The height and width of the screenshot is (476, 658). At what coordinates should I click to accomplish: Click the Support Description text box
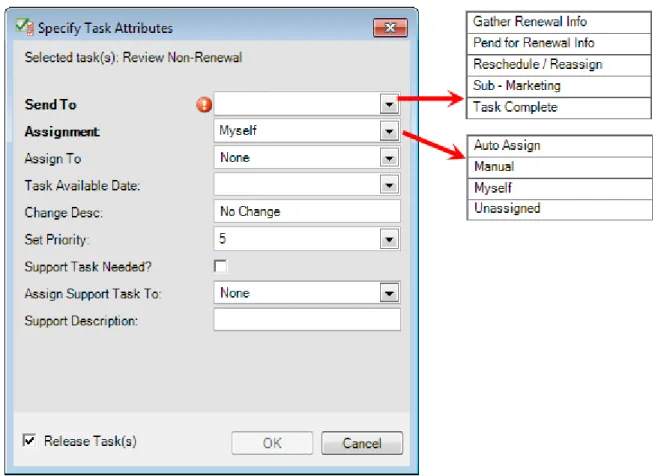coord(307,320)
